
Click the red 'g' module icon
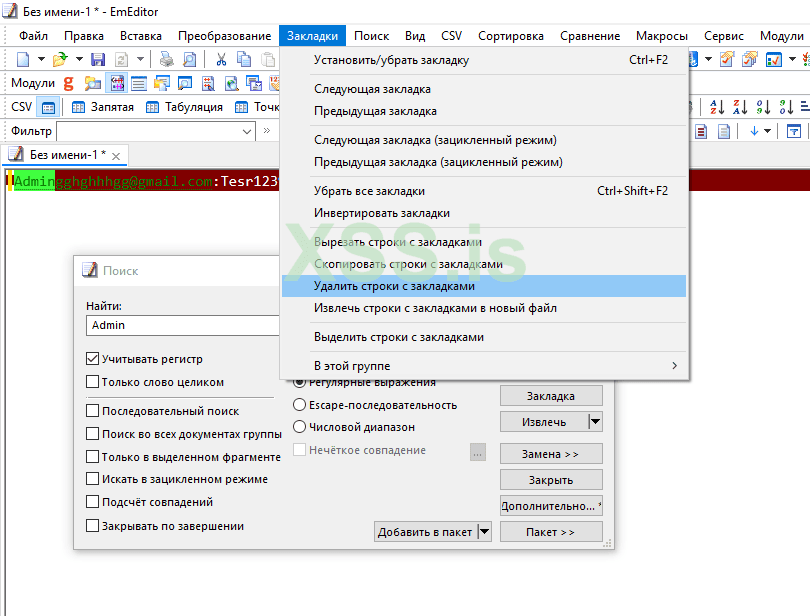click(69, 84)
